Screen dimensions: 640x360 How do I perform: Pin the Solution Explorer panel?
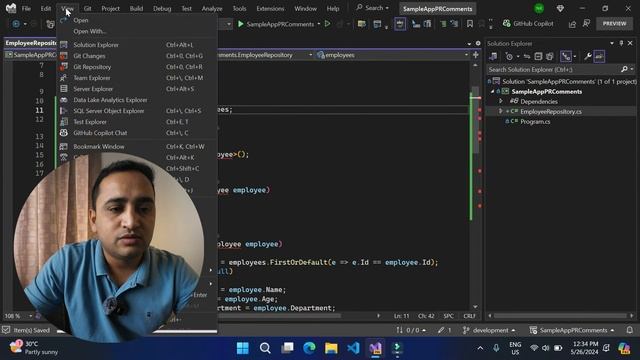point(621,43)
